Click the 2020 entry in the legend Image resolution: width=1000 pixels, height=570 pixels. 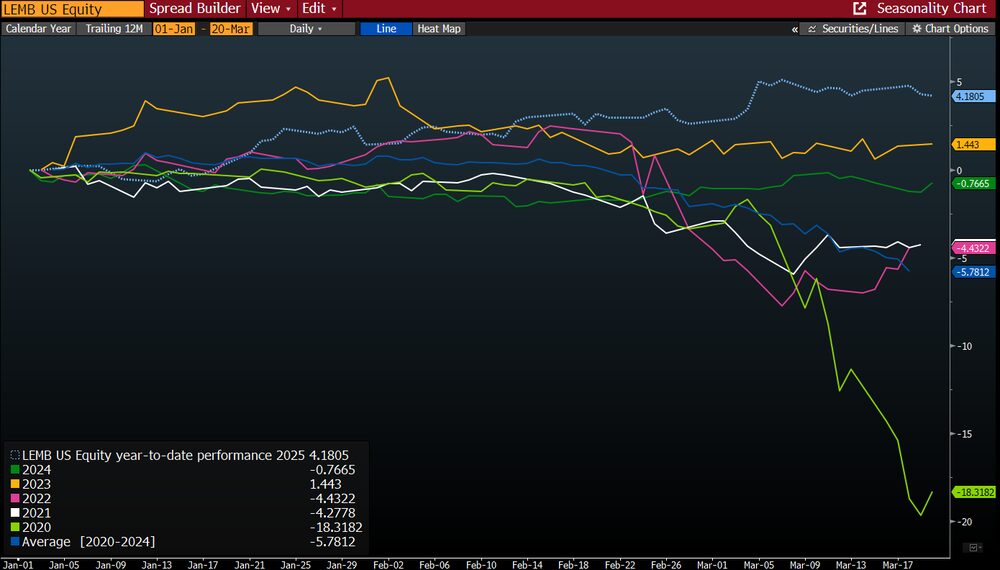[37, 527]
